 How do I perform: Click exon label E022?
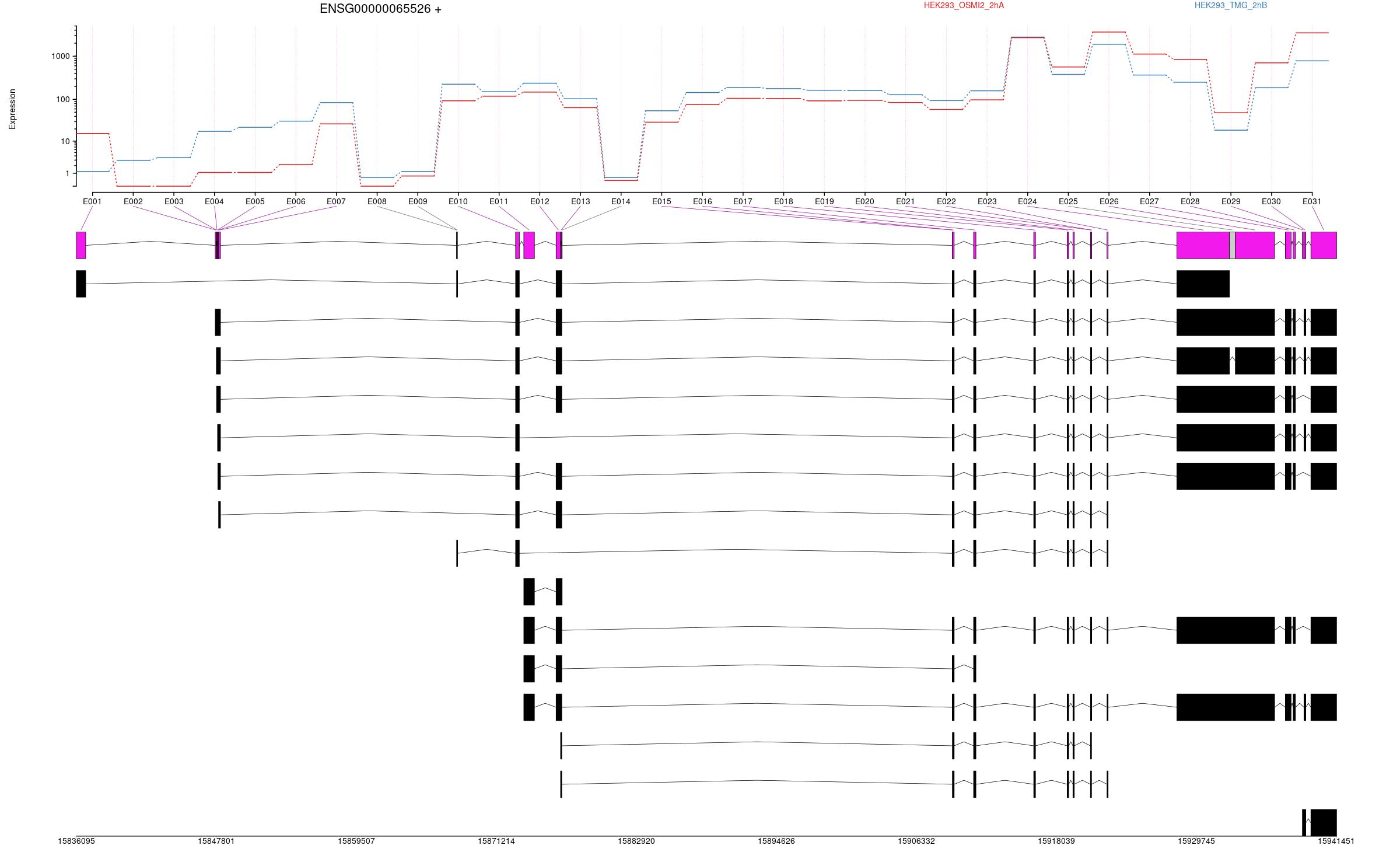[x=946, y=201]
